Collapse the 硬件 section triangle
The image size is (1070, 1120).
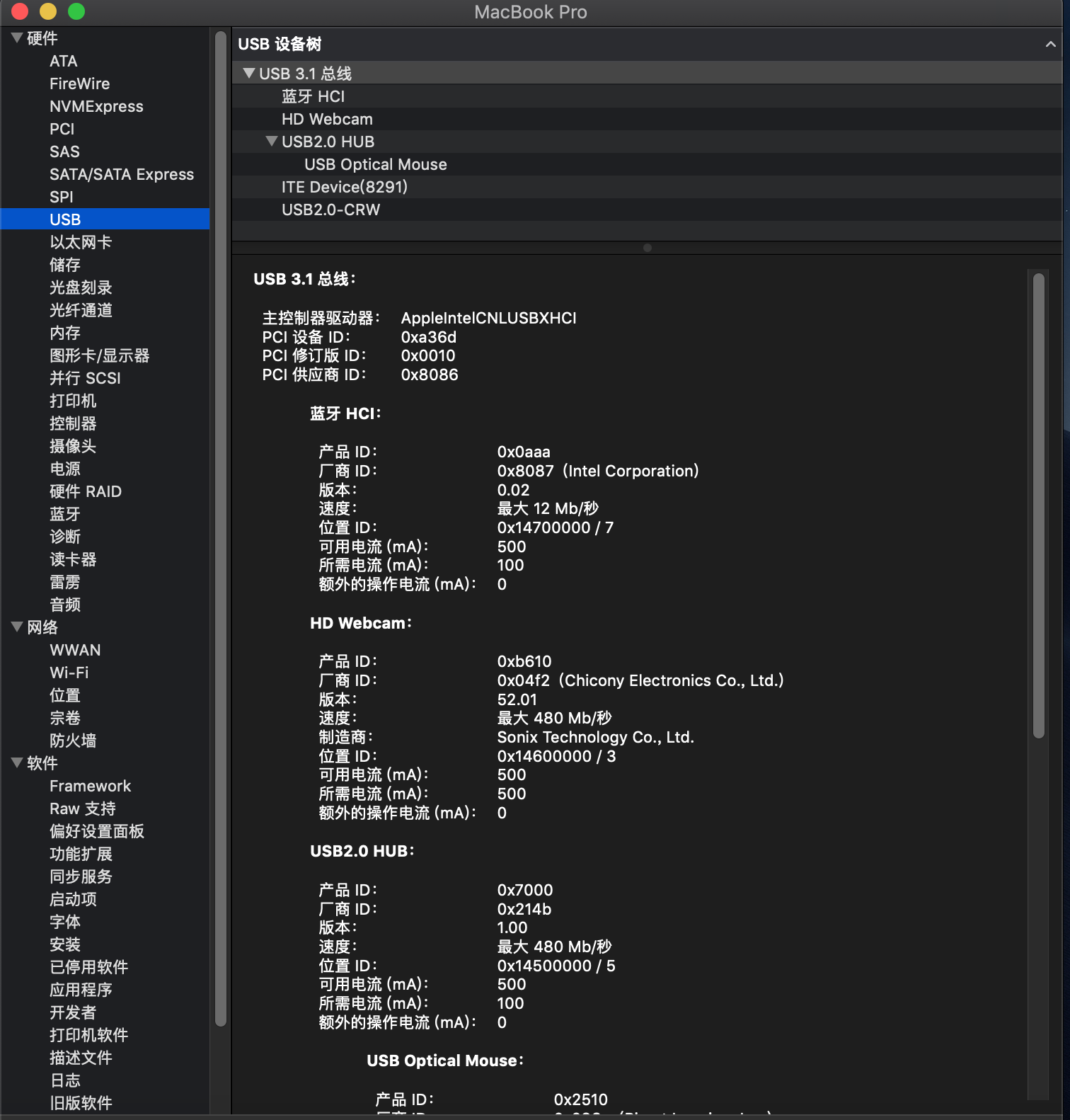point(17,38)
